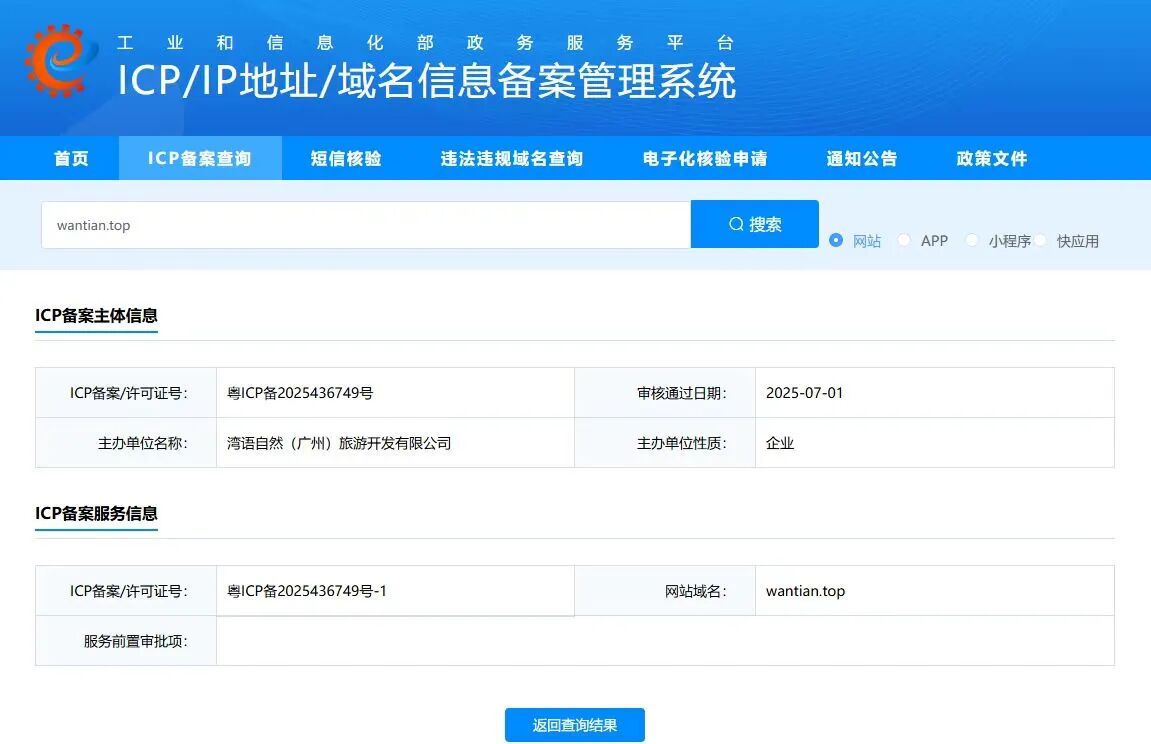
Task: Click the 工业和信息化部政务服务平台 header text
Action: tap(425, 43)
